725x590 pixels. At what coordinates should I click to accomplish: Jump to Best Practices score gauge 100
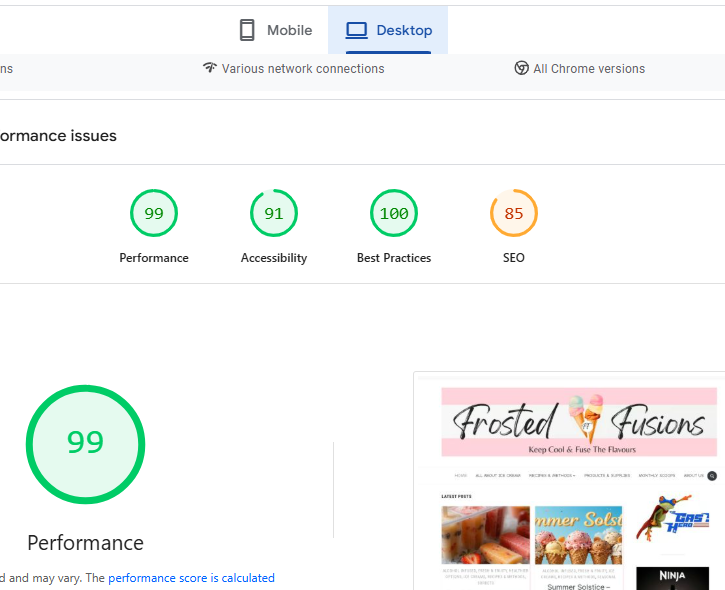point(394,213)
